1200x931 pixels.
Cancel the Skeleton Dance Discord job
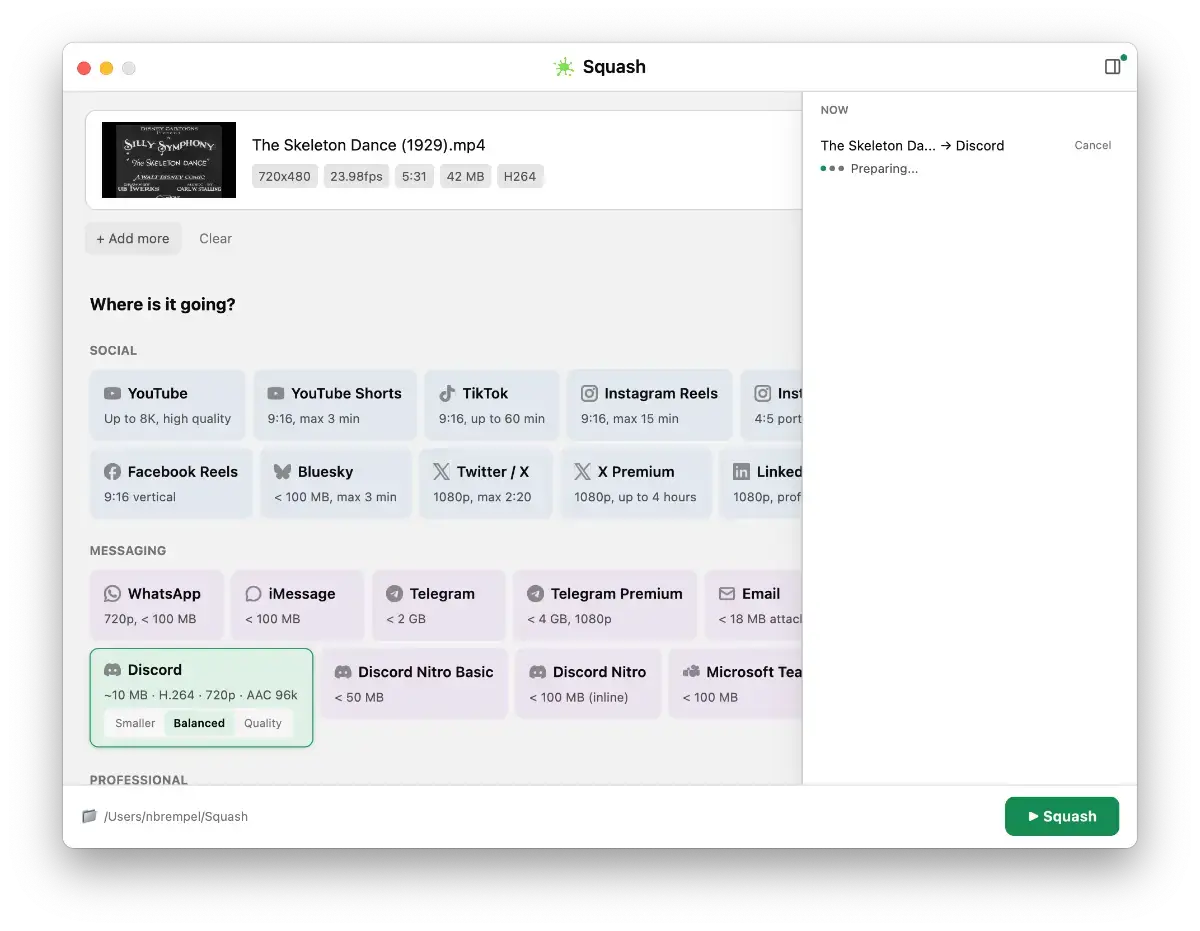click(1092, 145)
